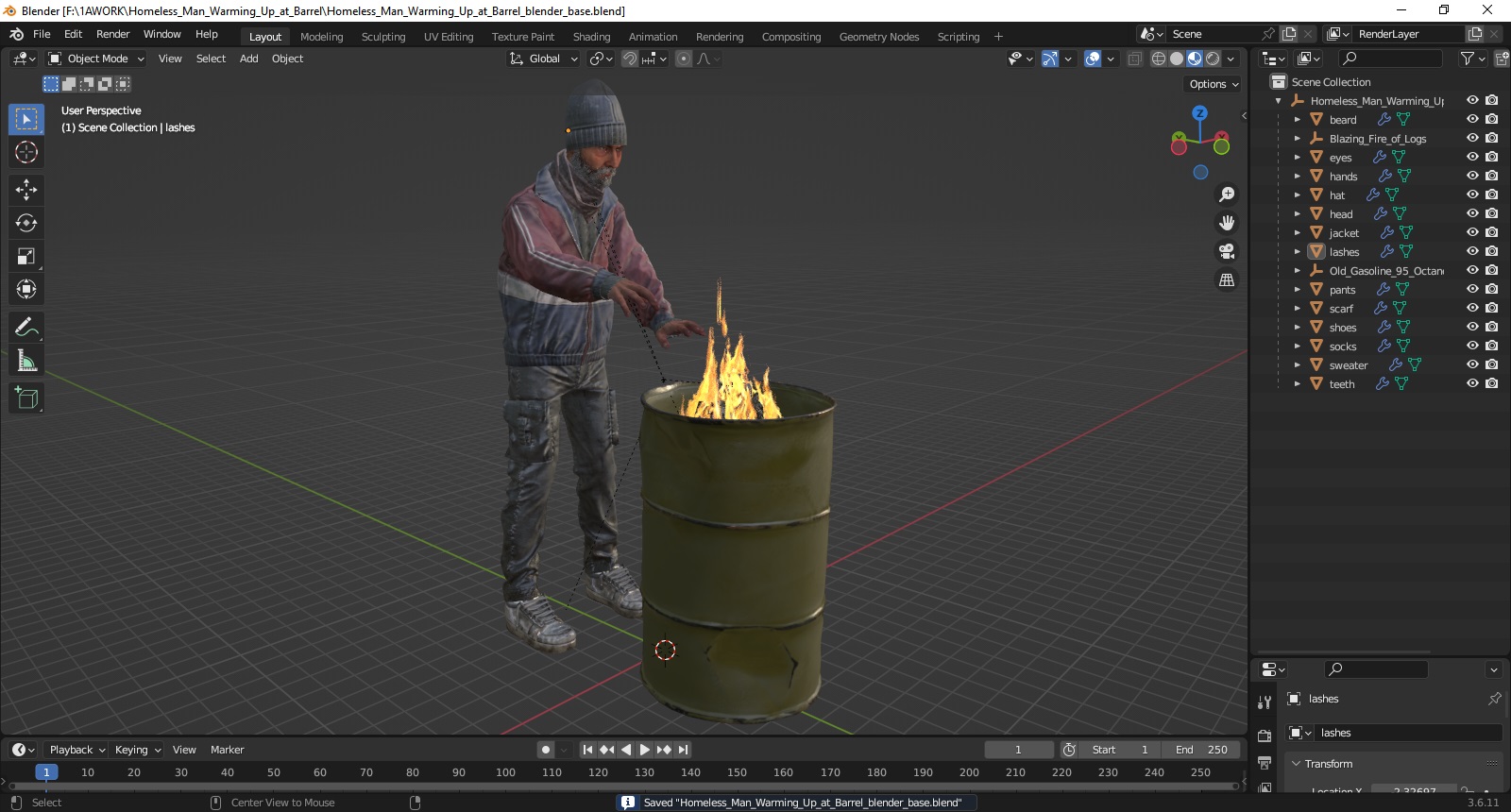Select the Add Cube tool
The height and width of the screenshot is (812, 1511).
click(x=26, y=398)
